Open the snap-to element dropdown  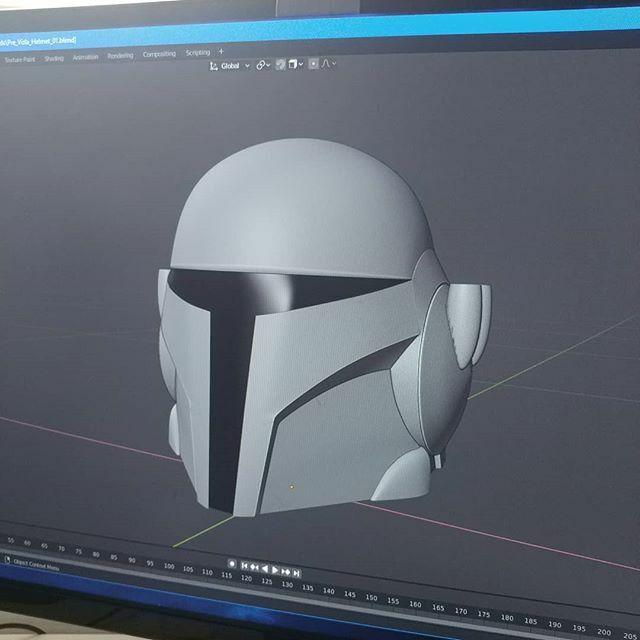(296, 64)
